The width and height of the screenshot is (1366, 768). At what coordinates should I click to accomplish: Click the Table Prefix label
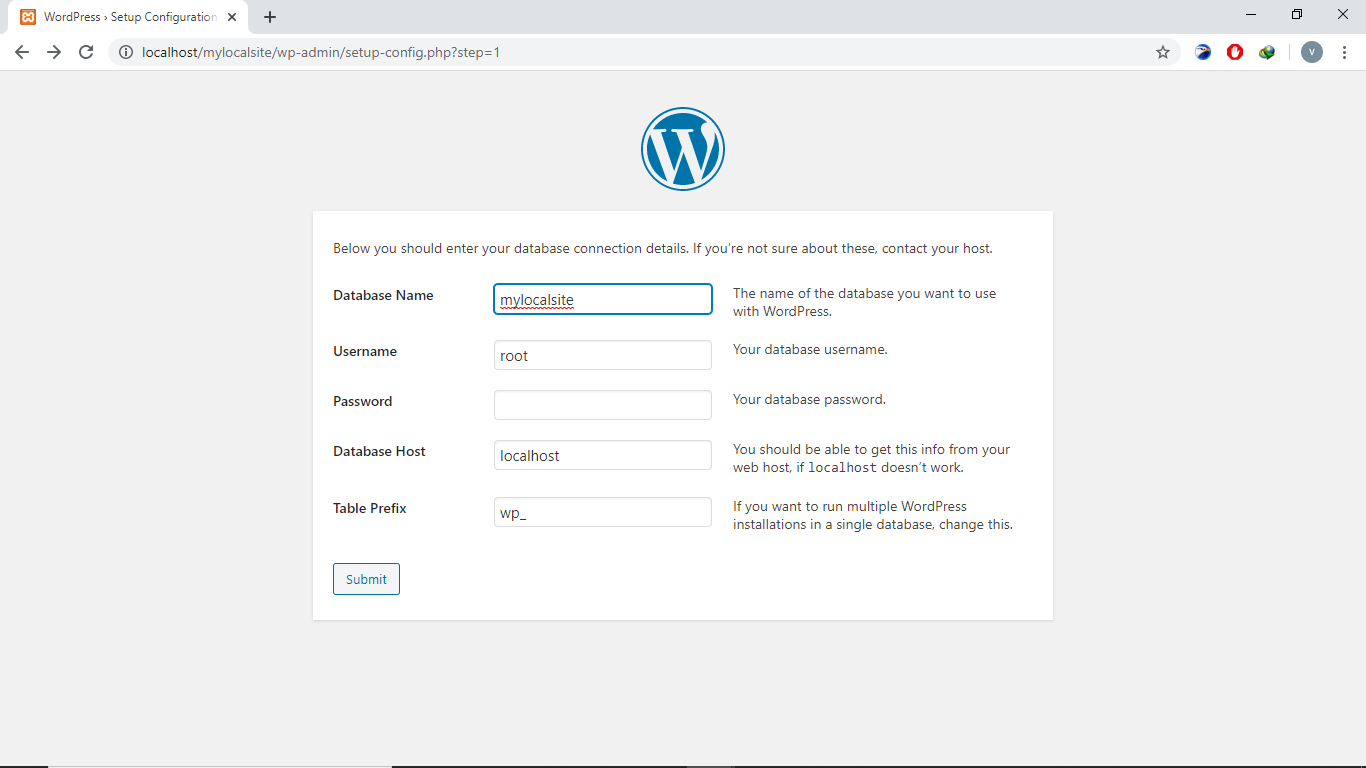[x=370, y=508]
